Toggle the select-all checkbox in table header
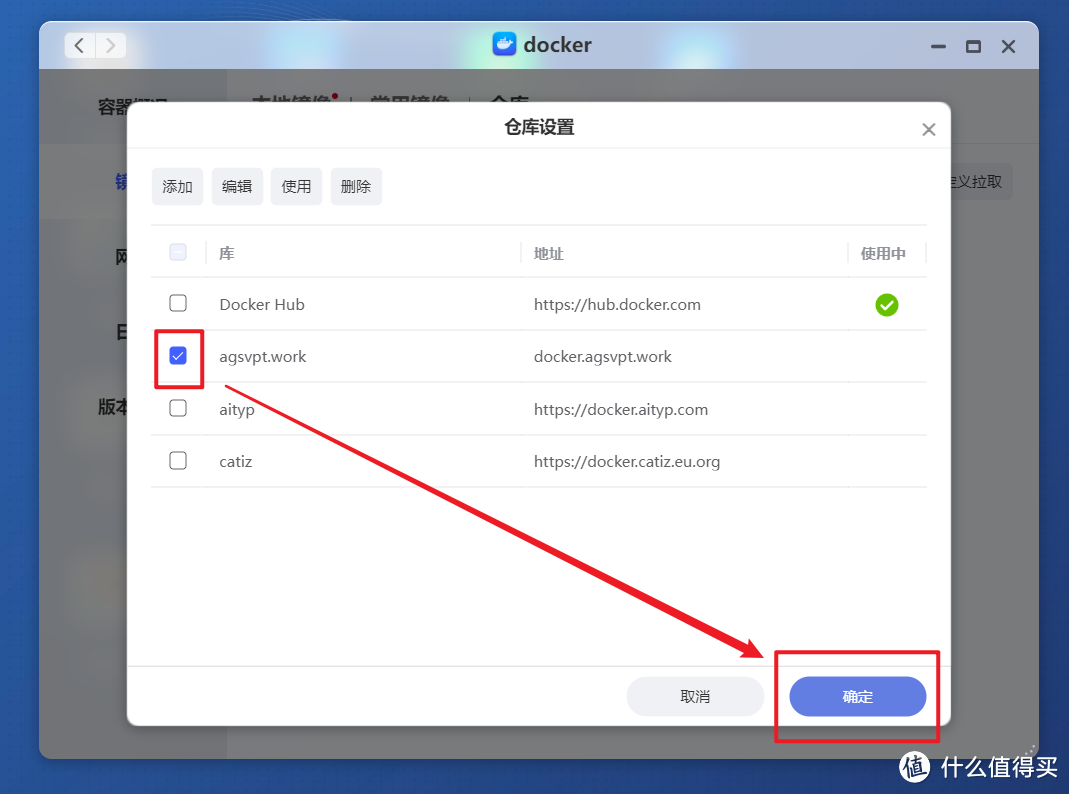Screen dimensions: 1069x794 click(x=178, y=252)
